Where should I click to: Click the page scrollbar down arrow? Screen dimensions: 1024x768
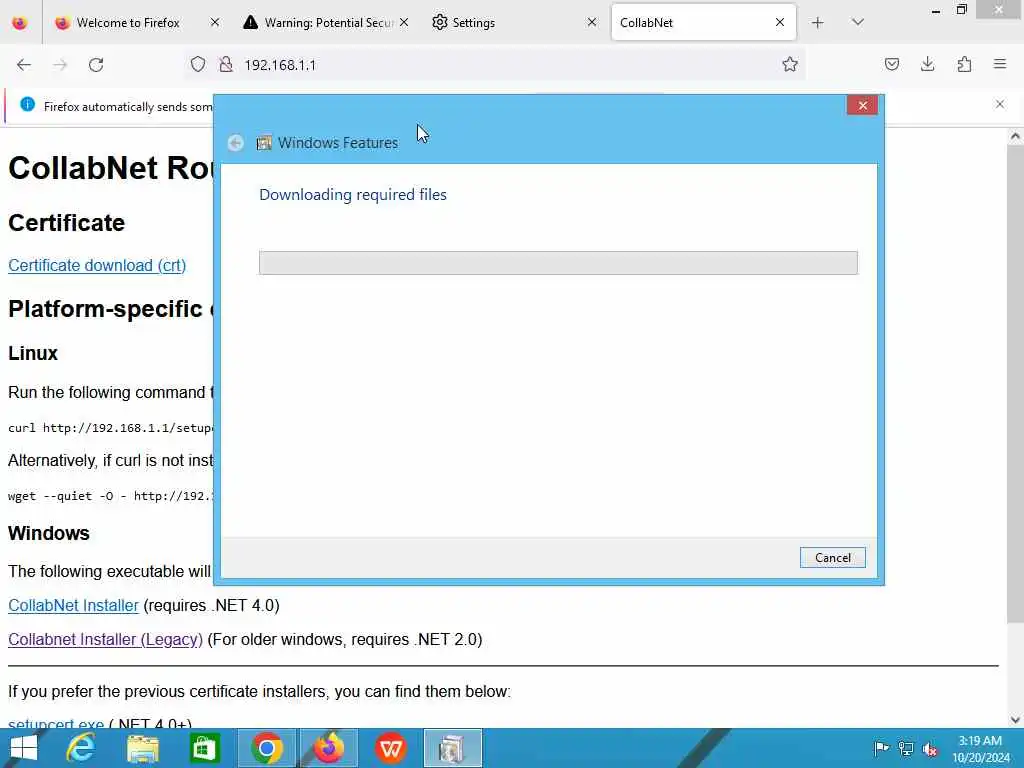pos(1015,720)
